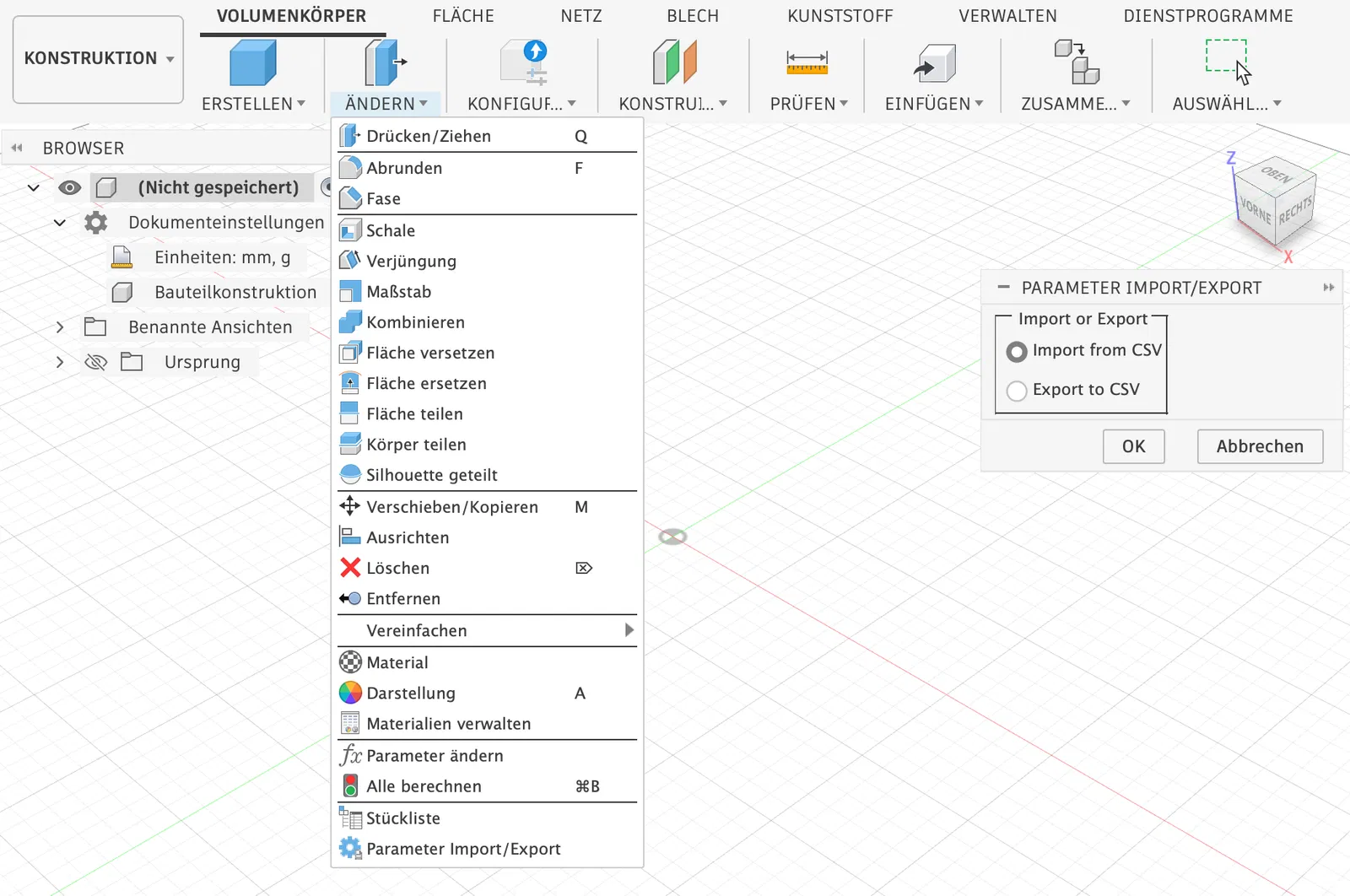The image size is (1350, 896).
Task: Collapse the BROWSER panel with double arrows
Action: [17, 148]
